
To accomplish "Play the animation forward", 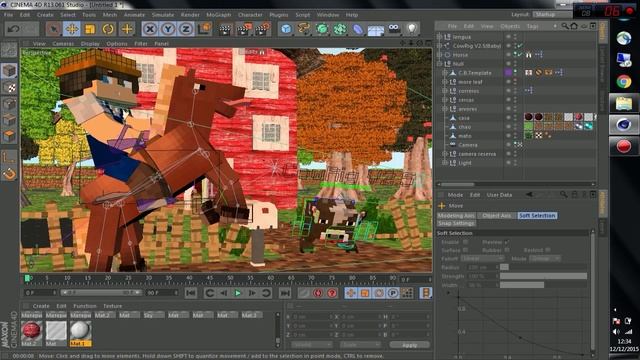I will point(238,293).
